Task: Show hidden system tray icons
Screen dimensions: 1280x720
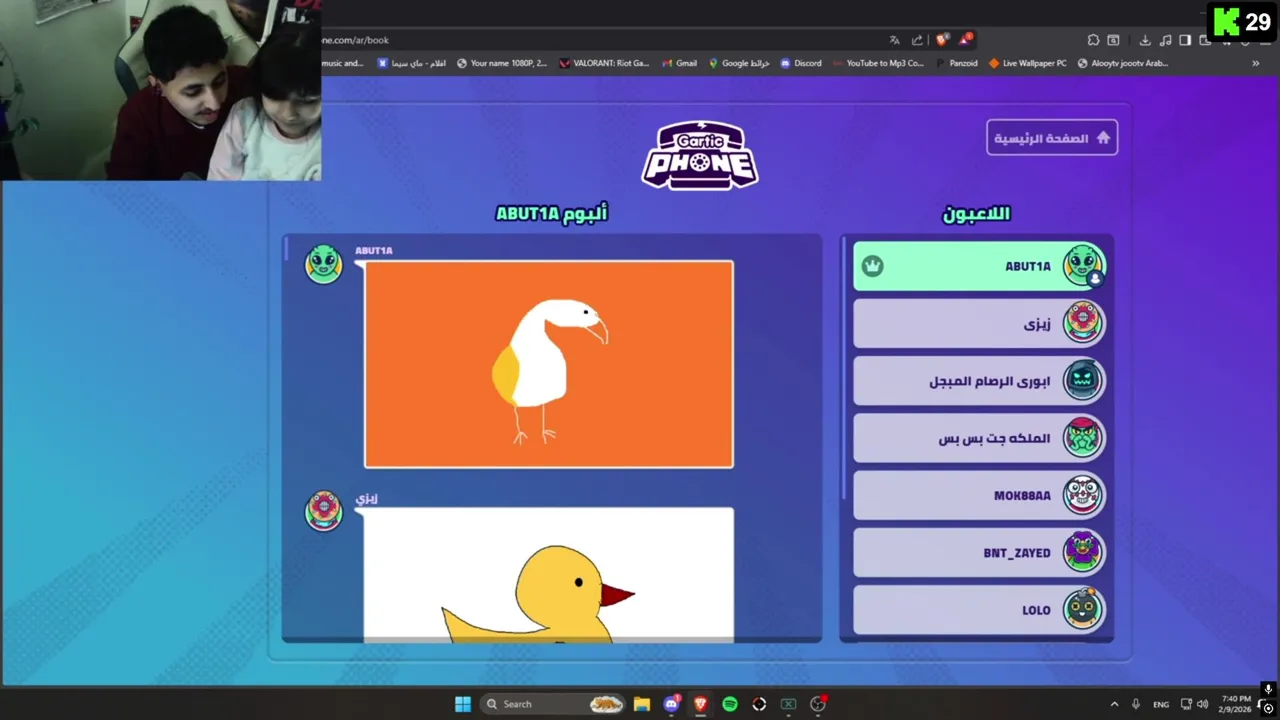Action: click(1114, 704)
